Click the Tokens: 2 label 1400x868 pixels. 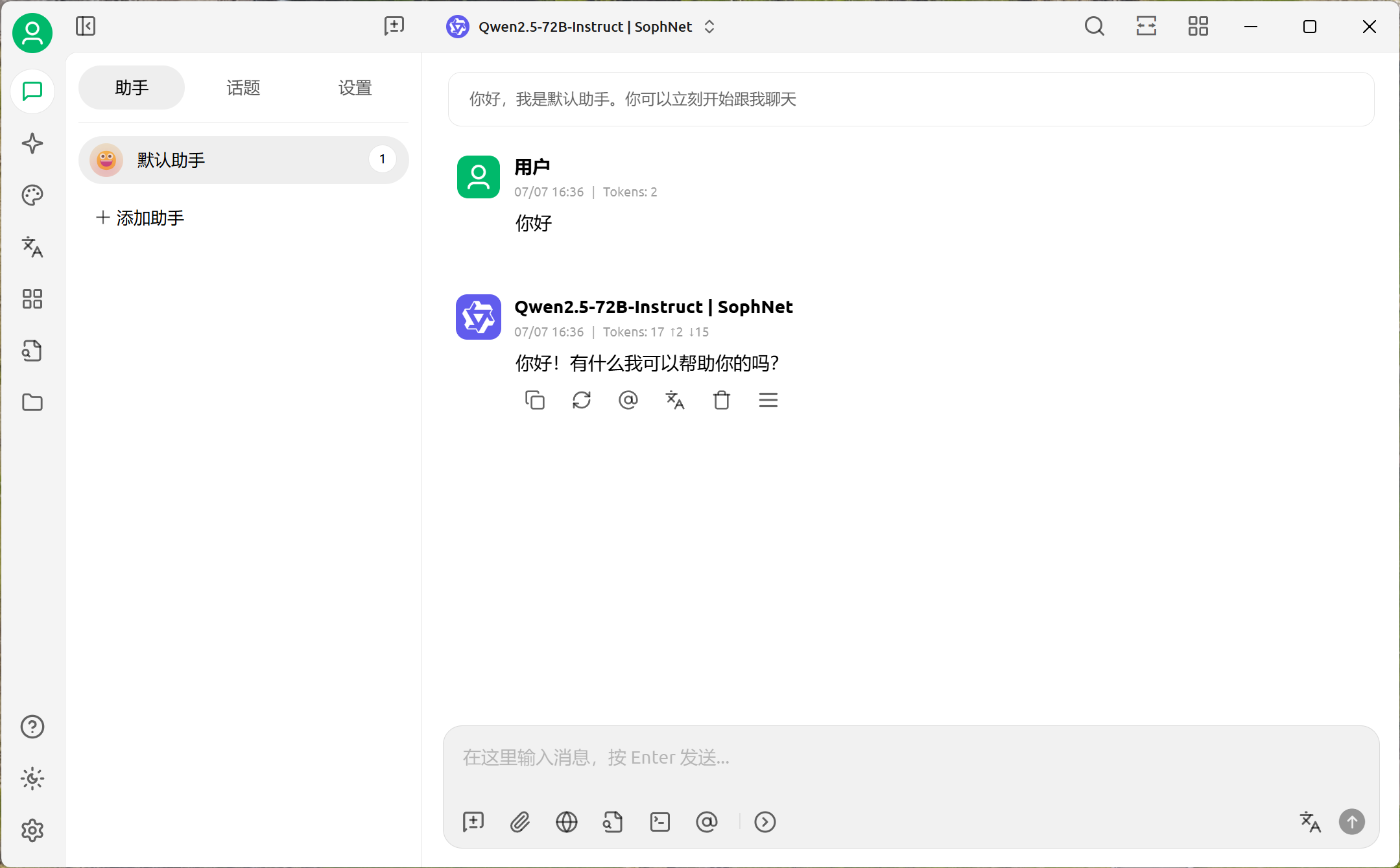click(x=630, y=192)
